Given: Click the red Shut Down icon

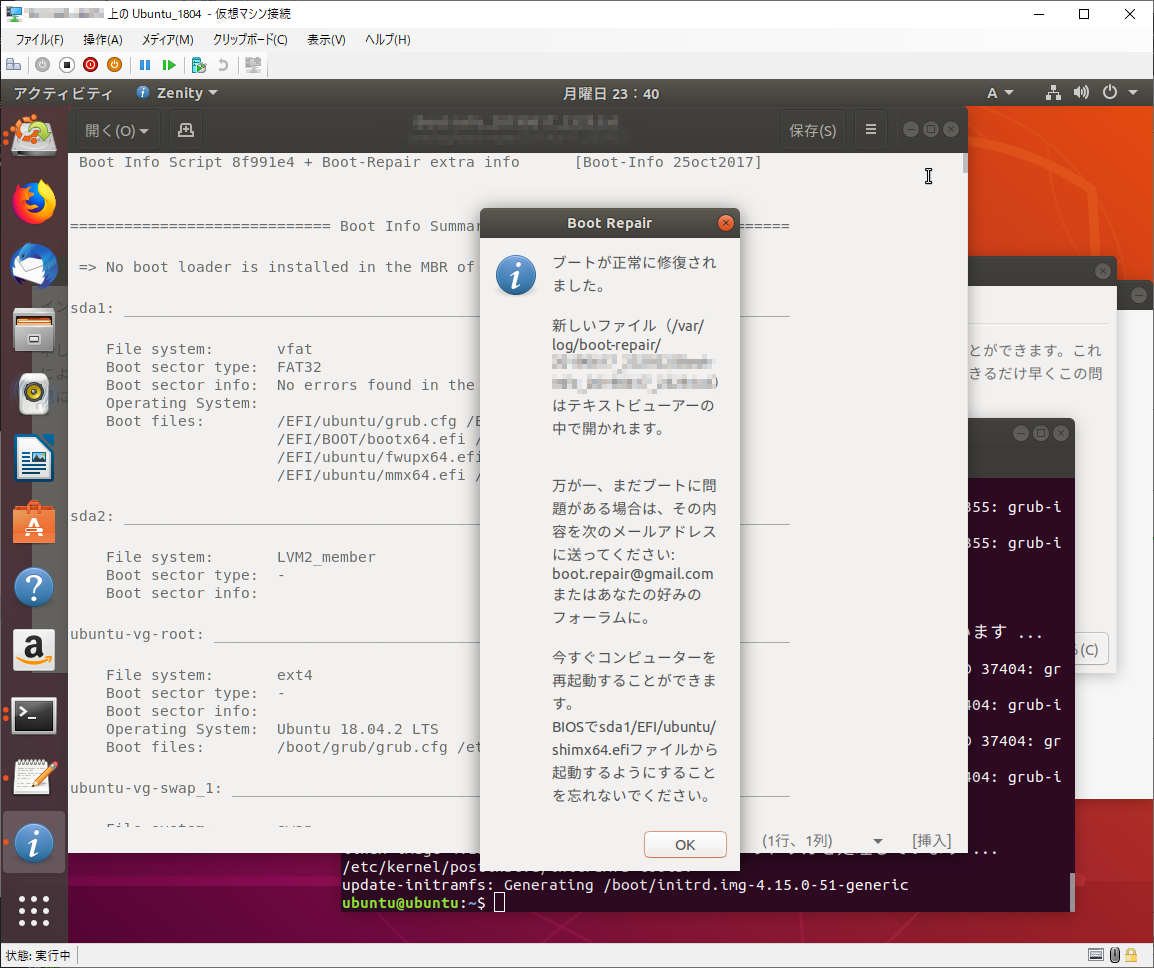Looking at the screenshot, I should point(91,65).
